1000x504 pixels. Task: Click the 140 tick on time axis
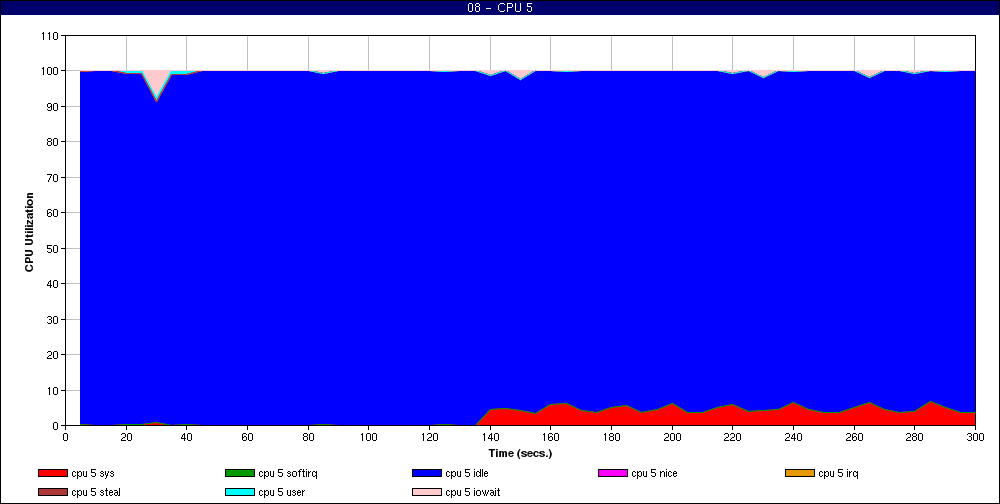(490, 437)
